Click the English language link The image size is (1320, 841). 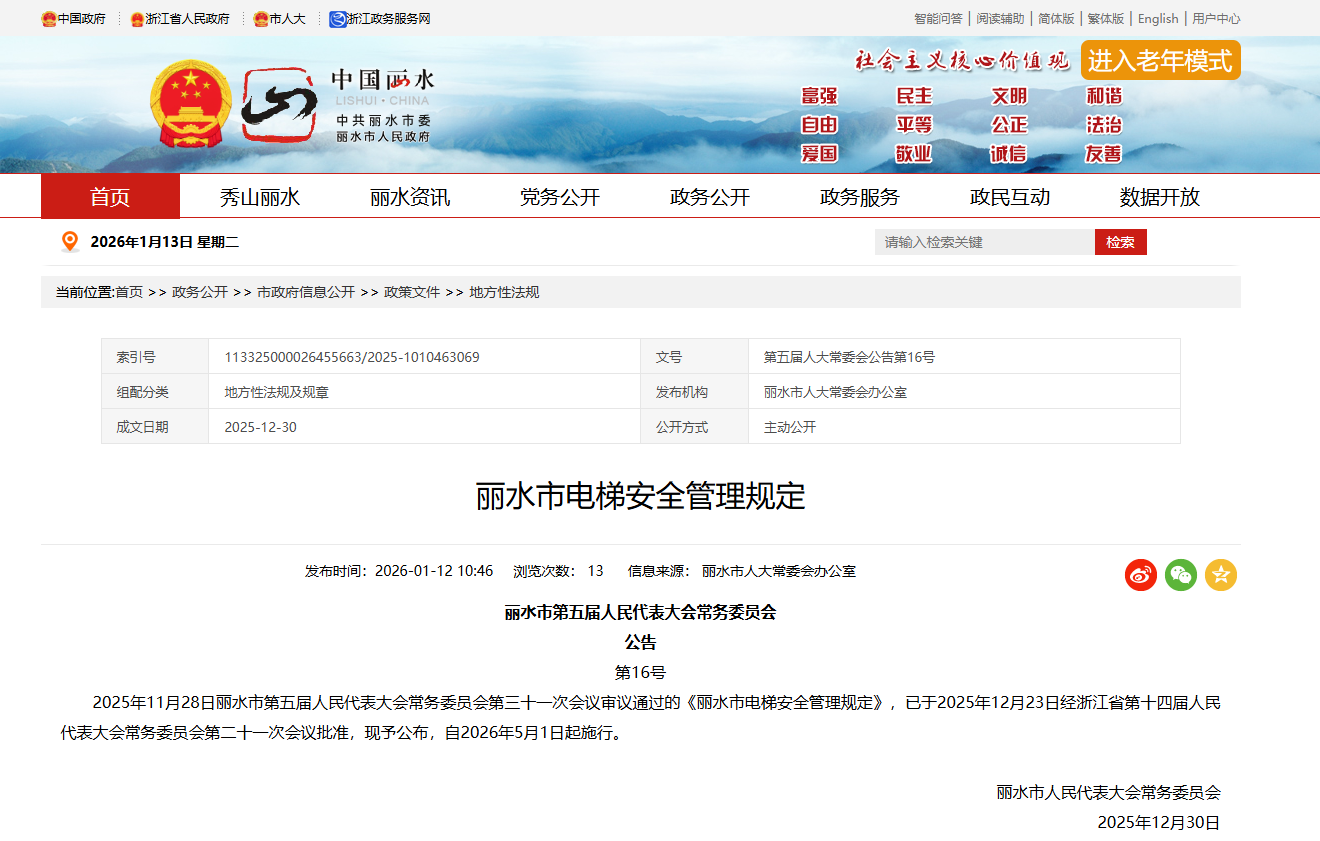click(x=1158, y=19)
